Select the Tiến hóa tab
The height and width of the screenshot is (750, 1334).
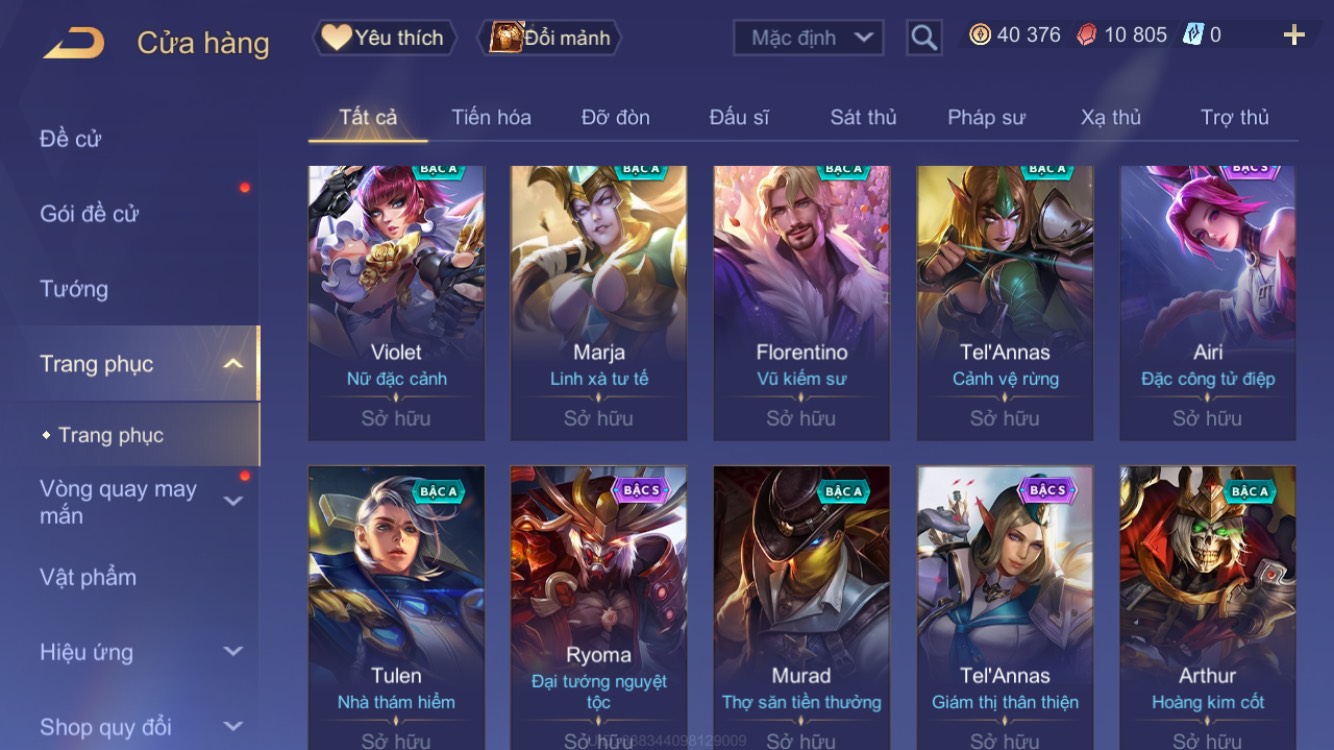click(491, 117)
